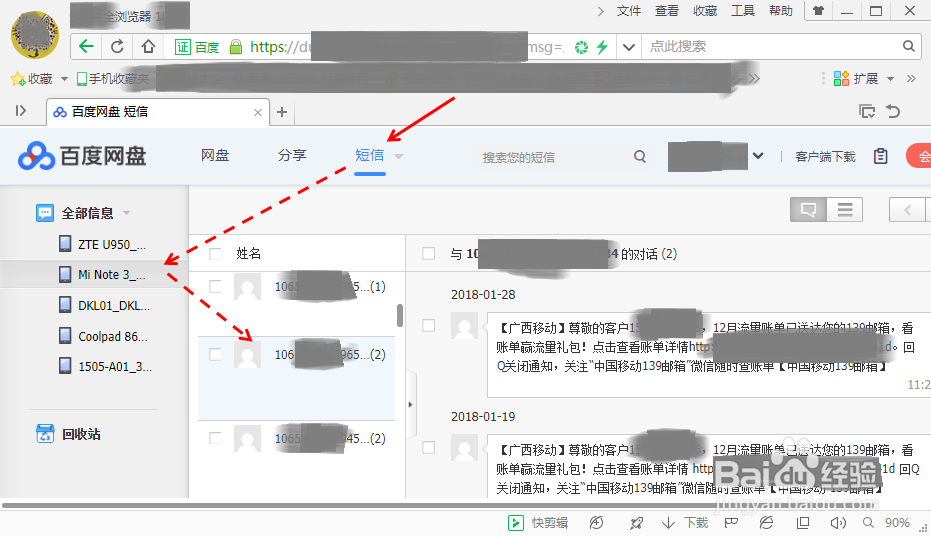Check the contact ending 45...(2) checkbox

(216, 438)
